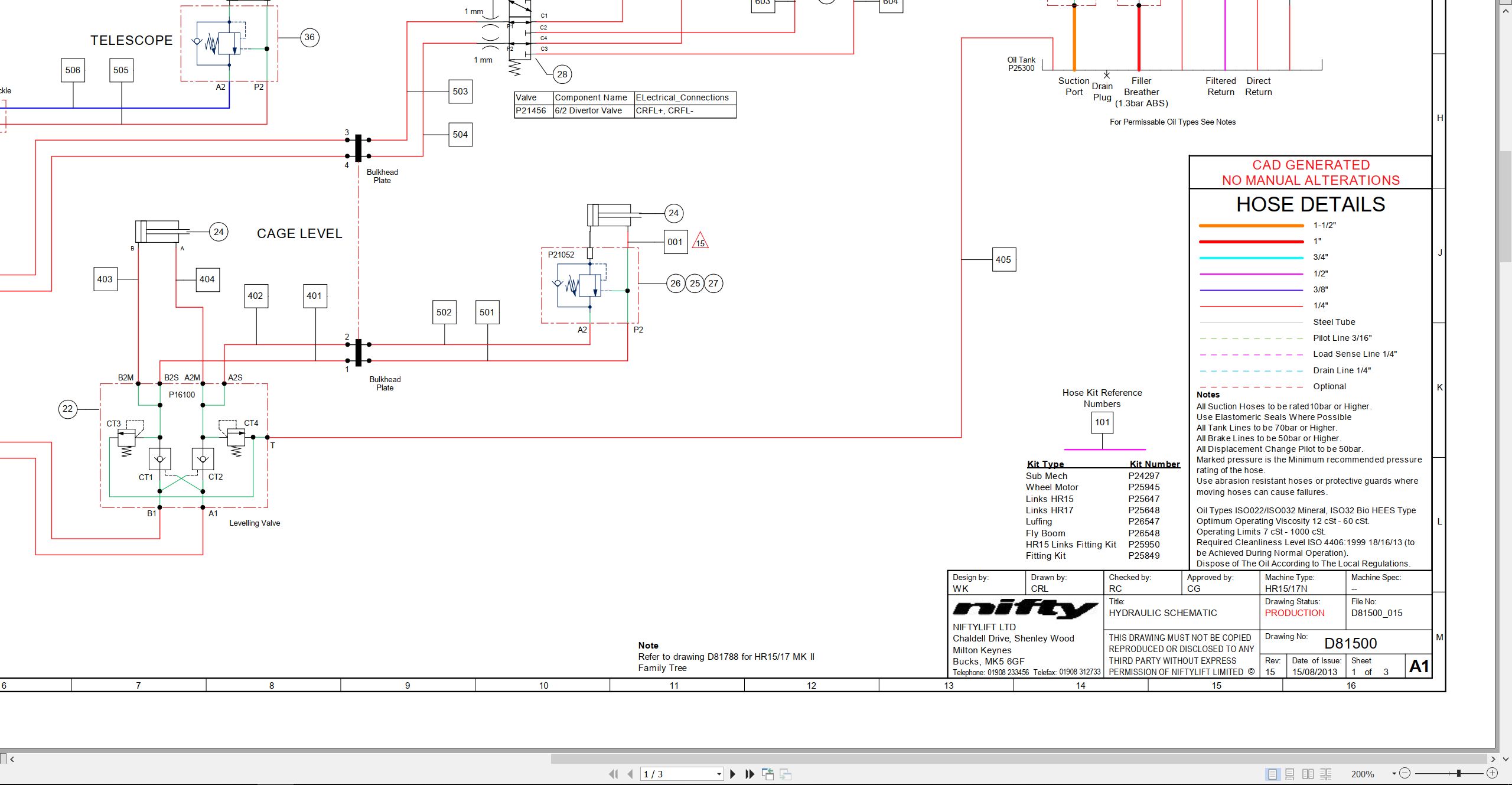Go to the next page
Screen dimensions: 1512x785
click(732, 774)
